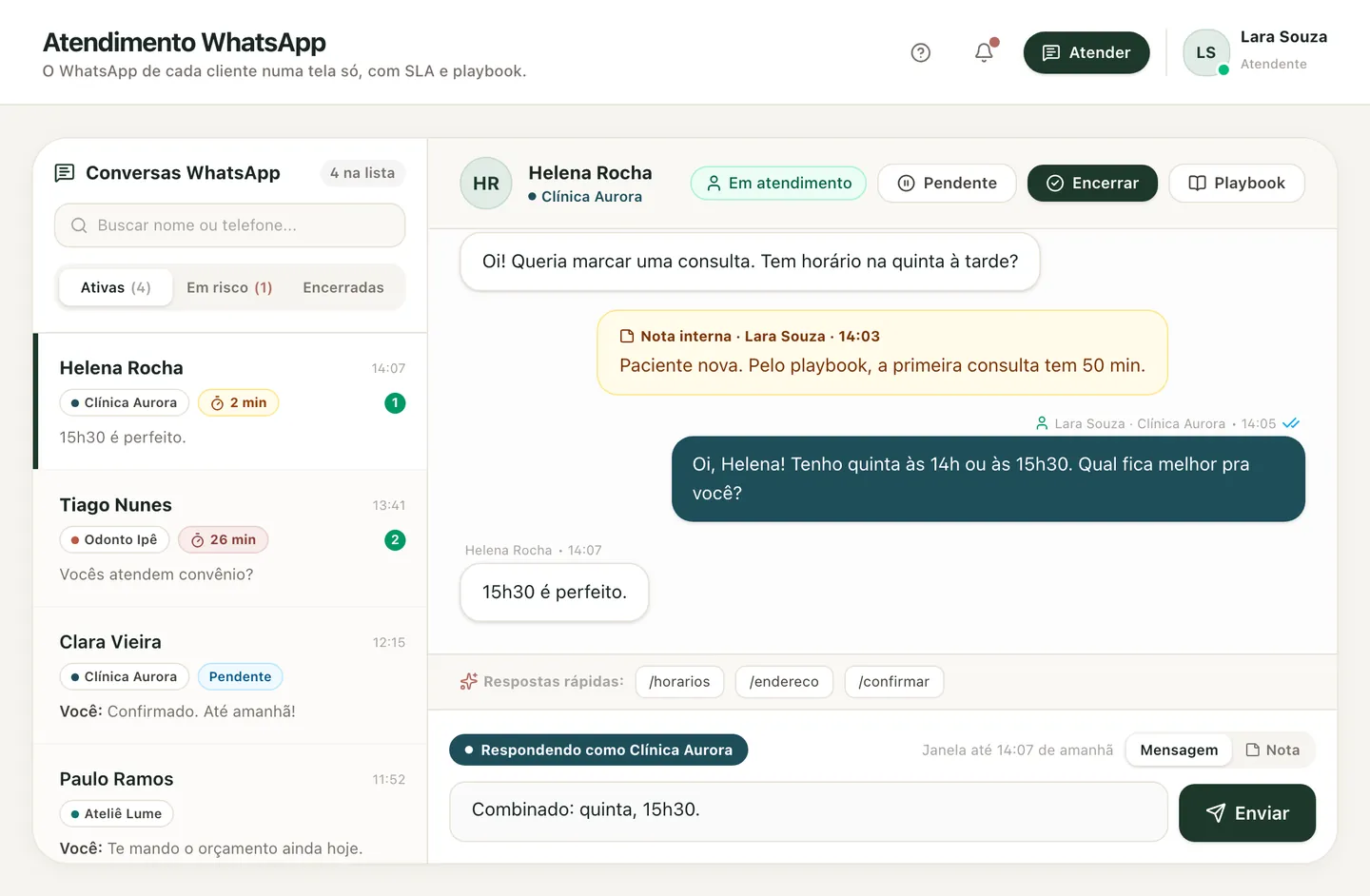Click the magnifier icon in search box
The height and width of the screenshot is (896, 1370).
(79, 225)
